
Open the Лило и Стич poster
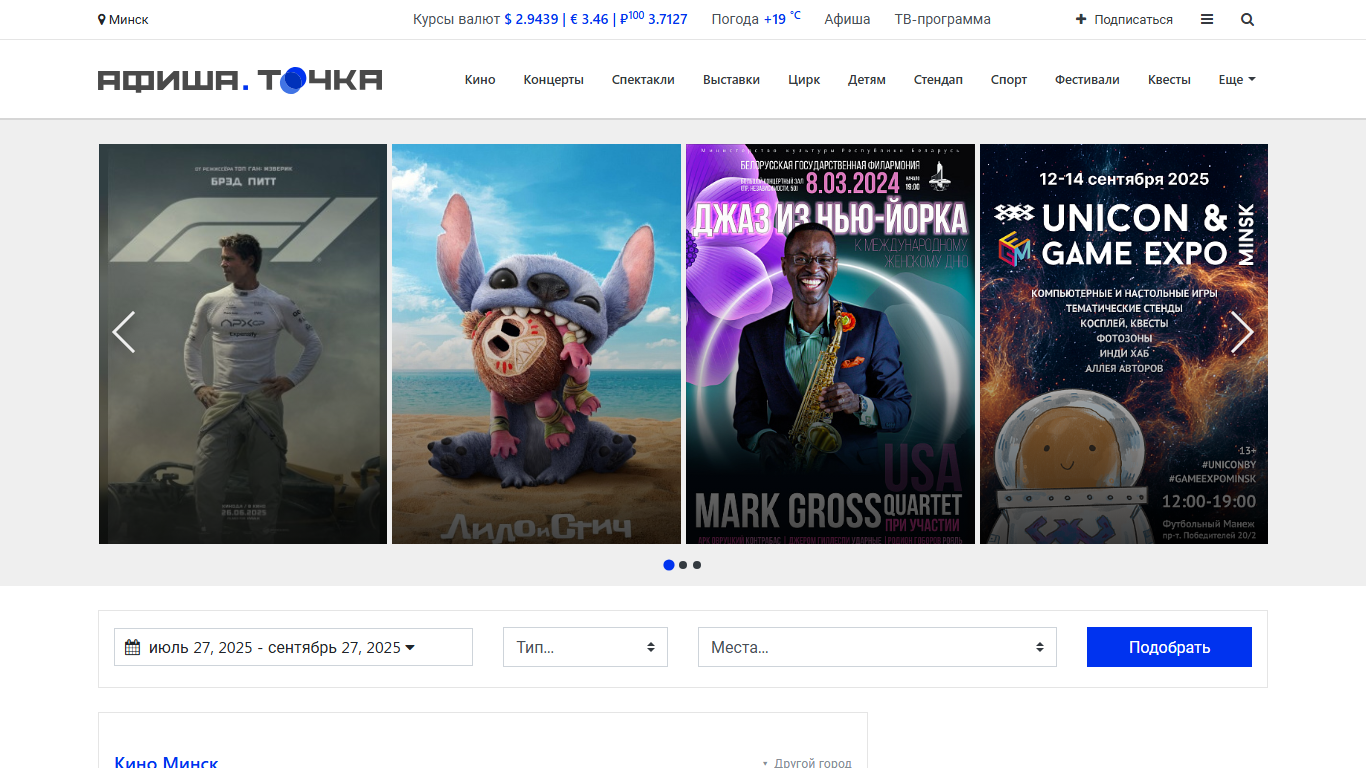(x=536, y=344)
